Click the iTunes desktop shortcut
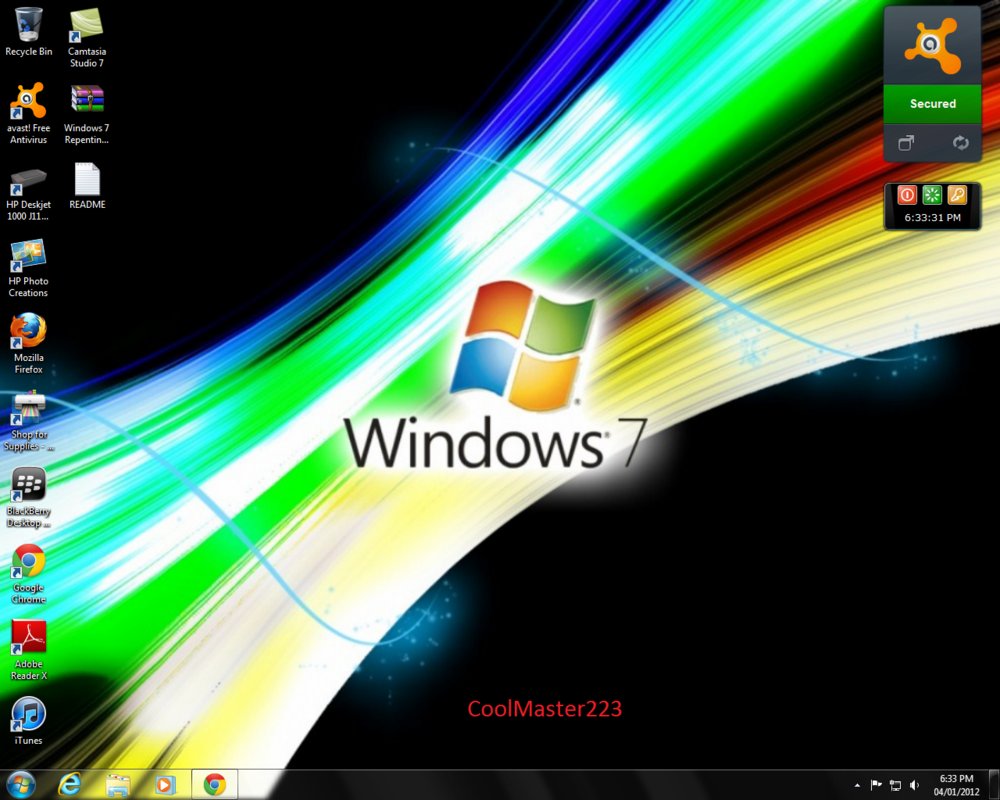This screenshot has width=1000, height=800. (28, 714)
